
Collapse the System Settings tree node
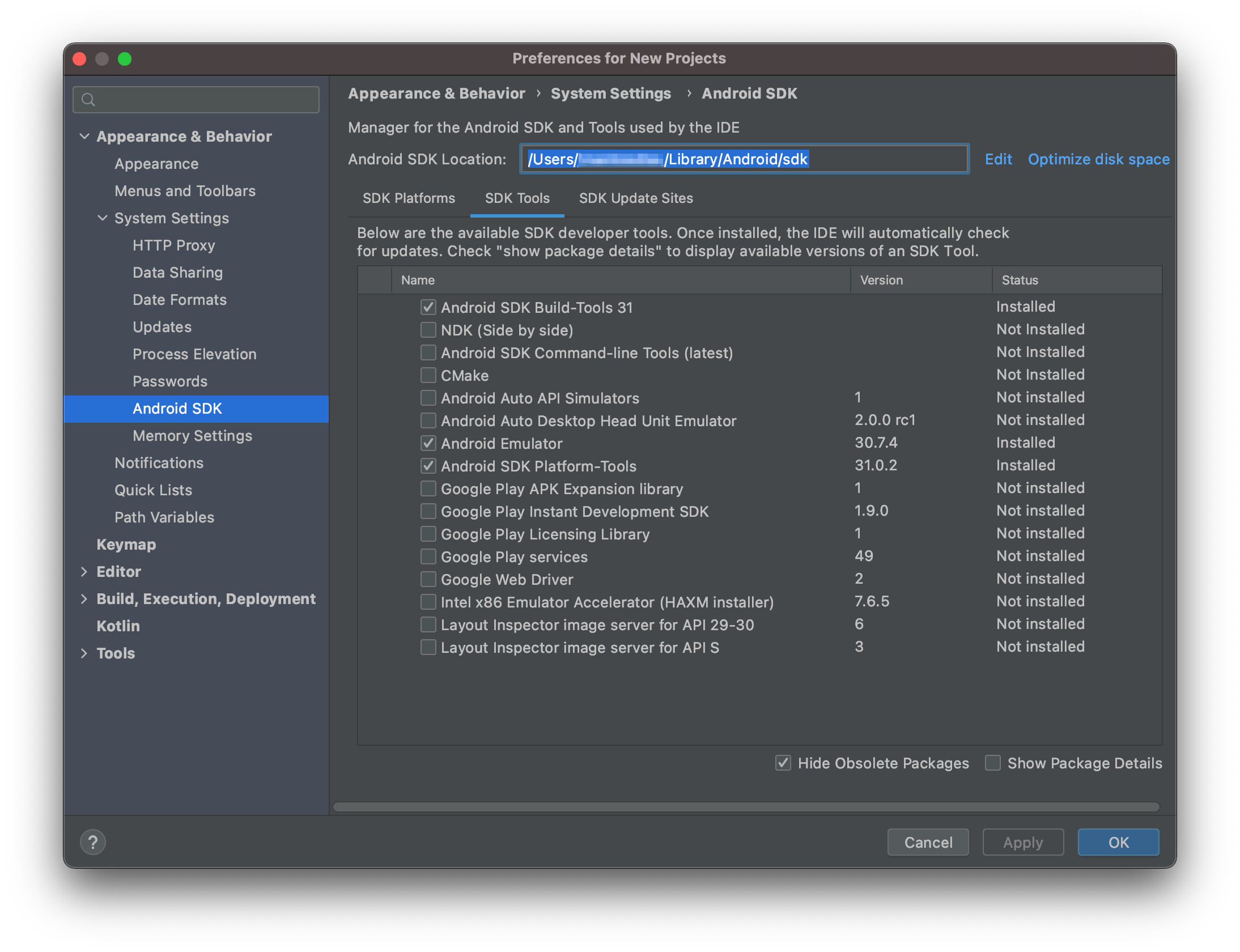coord(103,218)
